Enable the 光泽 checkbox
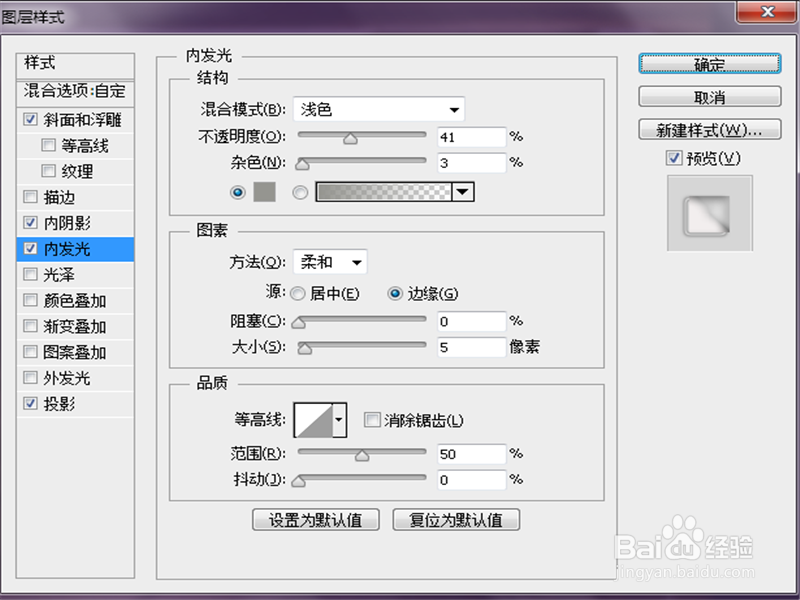Screen dimensions: 800x600 click(31, 274)
